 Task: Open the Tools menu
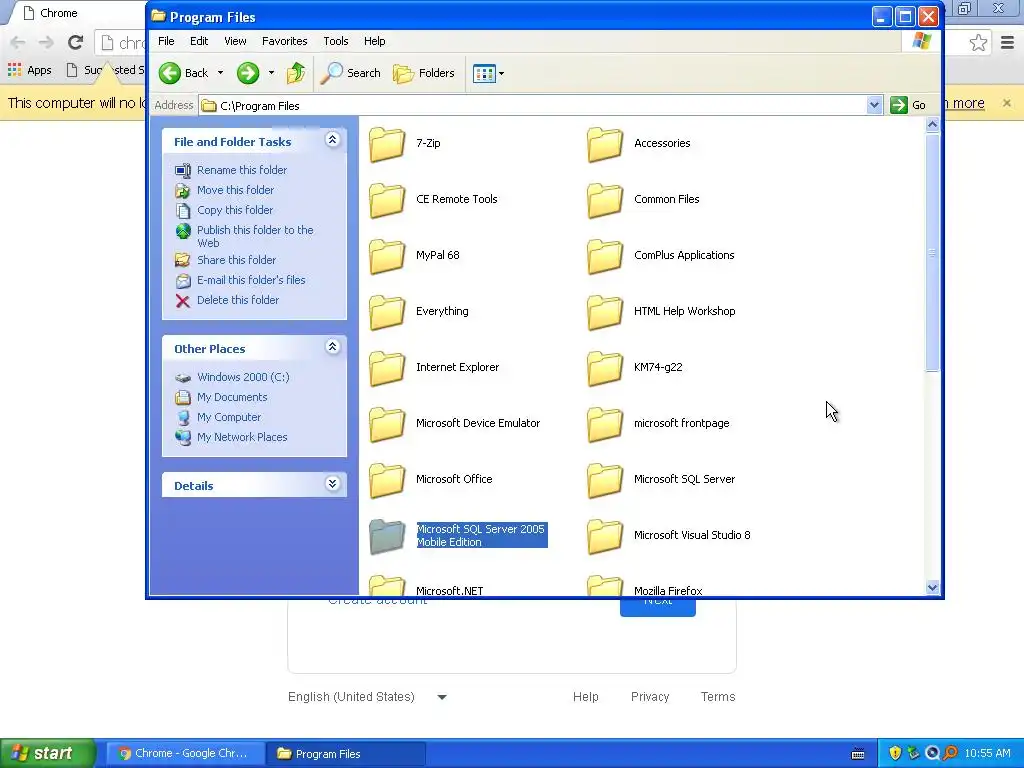pos(336,40)
